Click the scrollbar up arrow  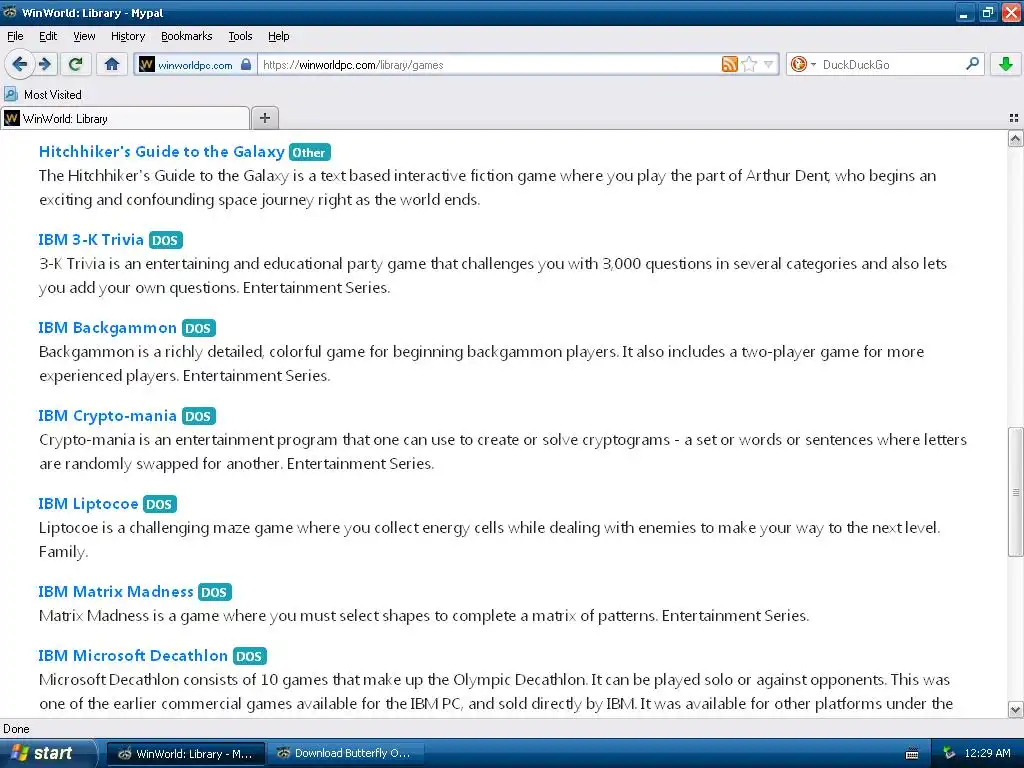click(1015, 138)
